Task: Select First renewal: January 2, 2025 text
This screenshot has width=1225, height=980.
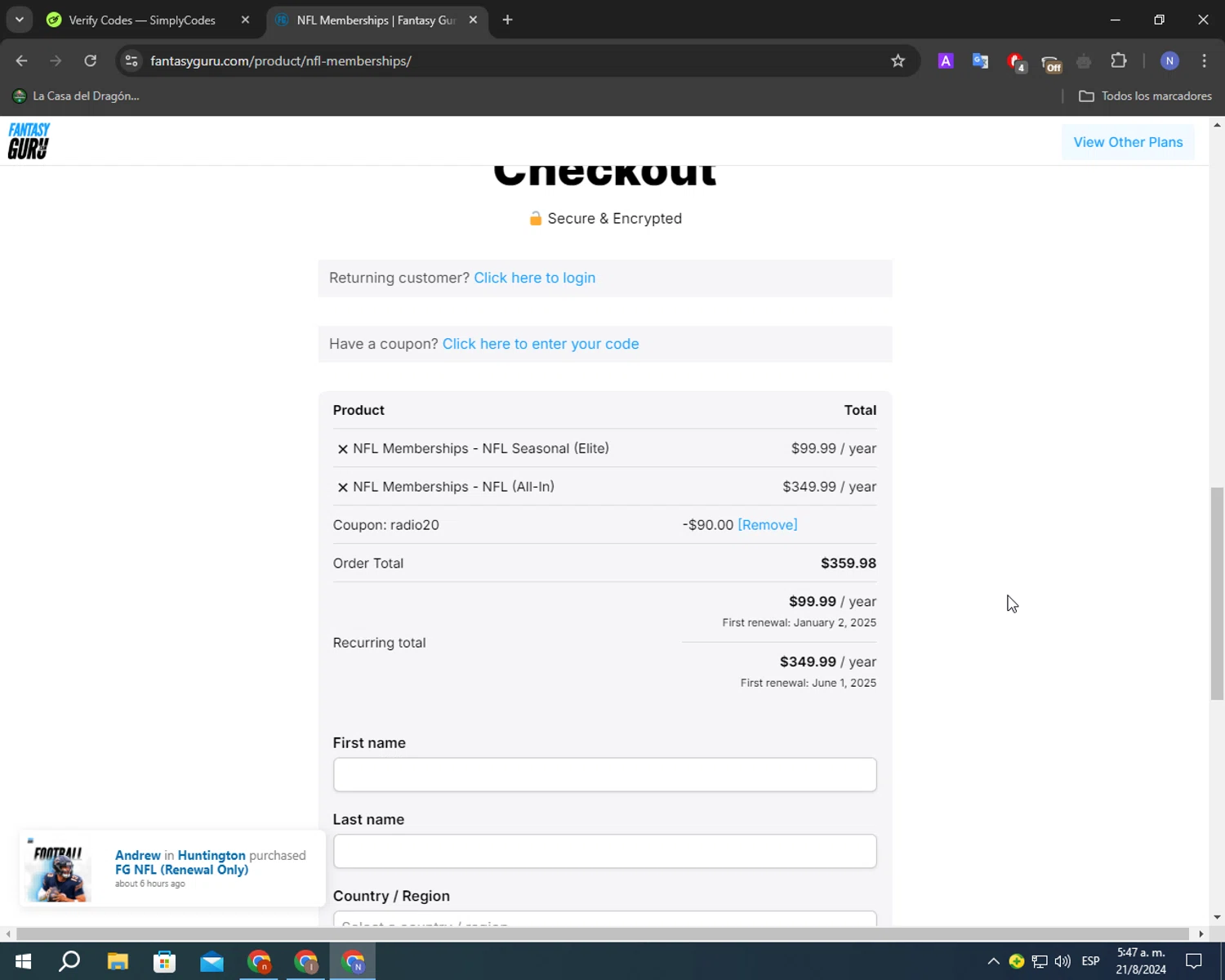Action: click(x=799, y=622)
